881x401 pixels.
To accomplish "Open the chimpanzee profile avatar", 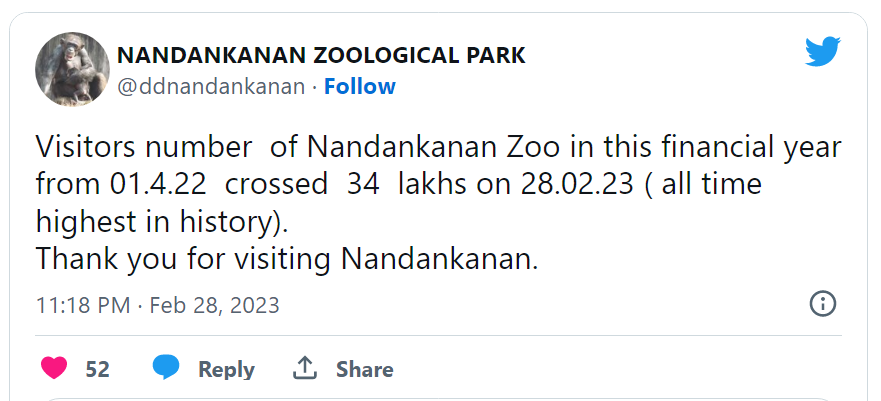I will pyautogui.click(x=72, y=69).
